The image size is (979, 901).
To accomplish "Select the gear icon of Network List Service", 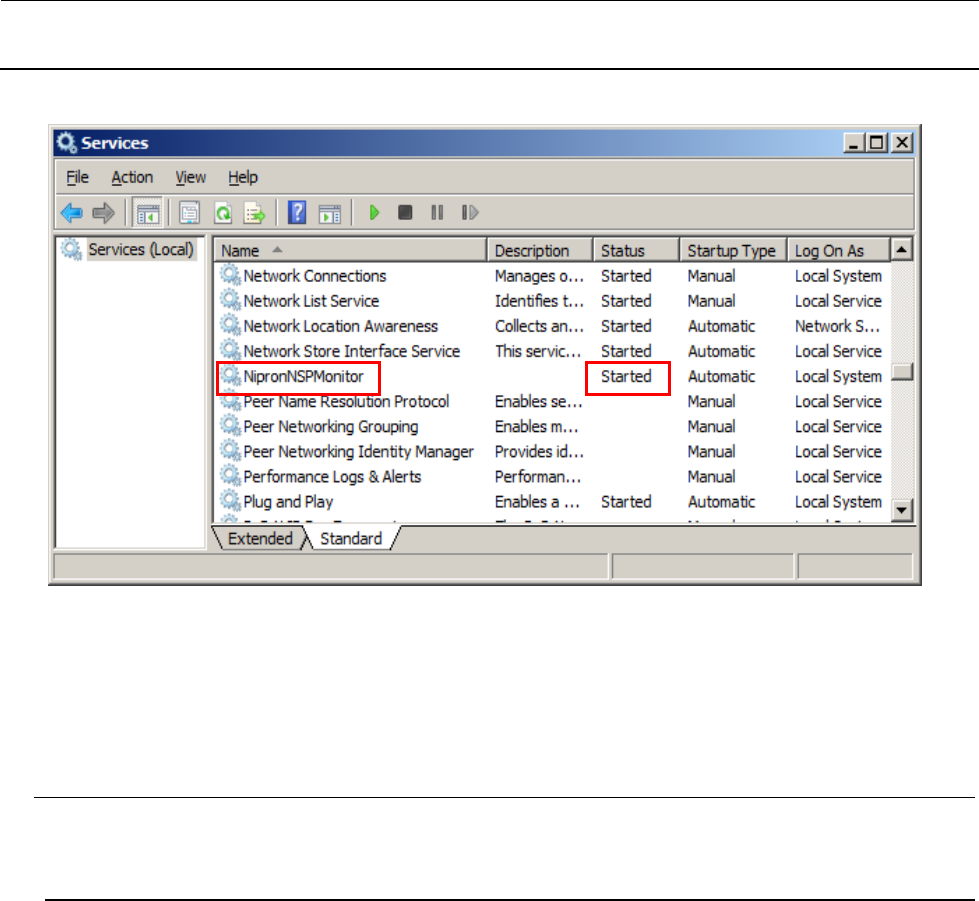I will point(230,300).
